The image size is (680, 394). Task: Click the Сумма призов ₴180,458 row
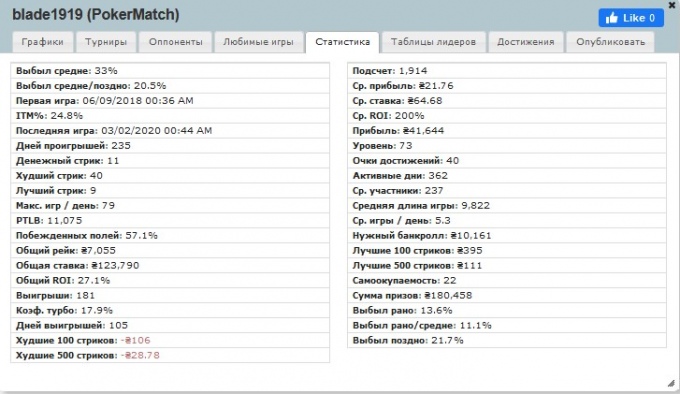point(507,296)
